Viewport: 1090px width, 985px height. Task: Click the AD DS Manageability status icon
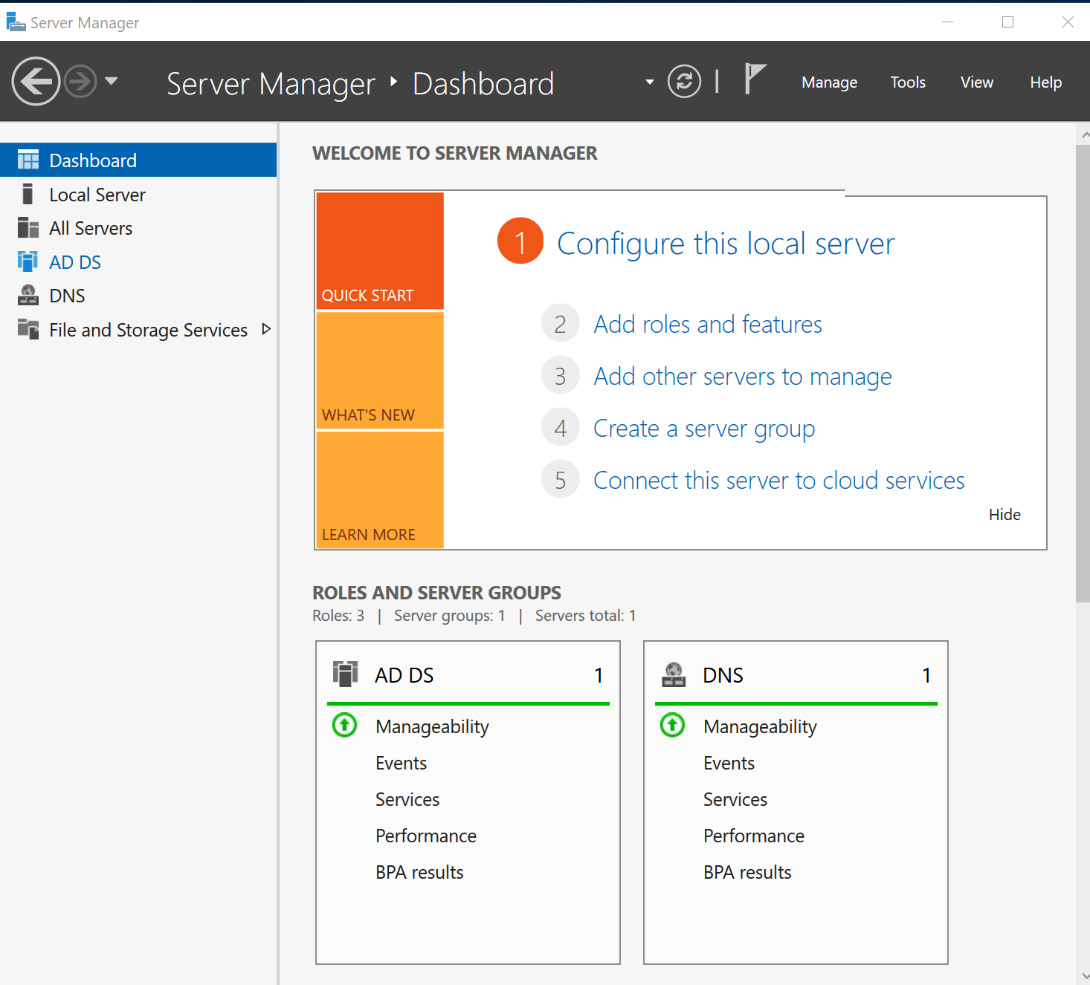[x=345, y=725]
